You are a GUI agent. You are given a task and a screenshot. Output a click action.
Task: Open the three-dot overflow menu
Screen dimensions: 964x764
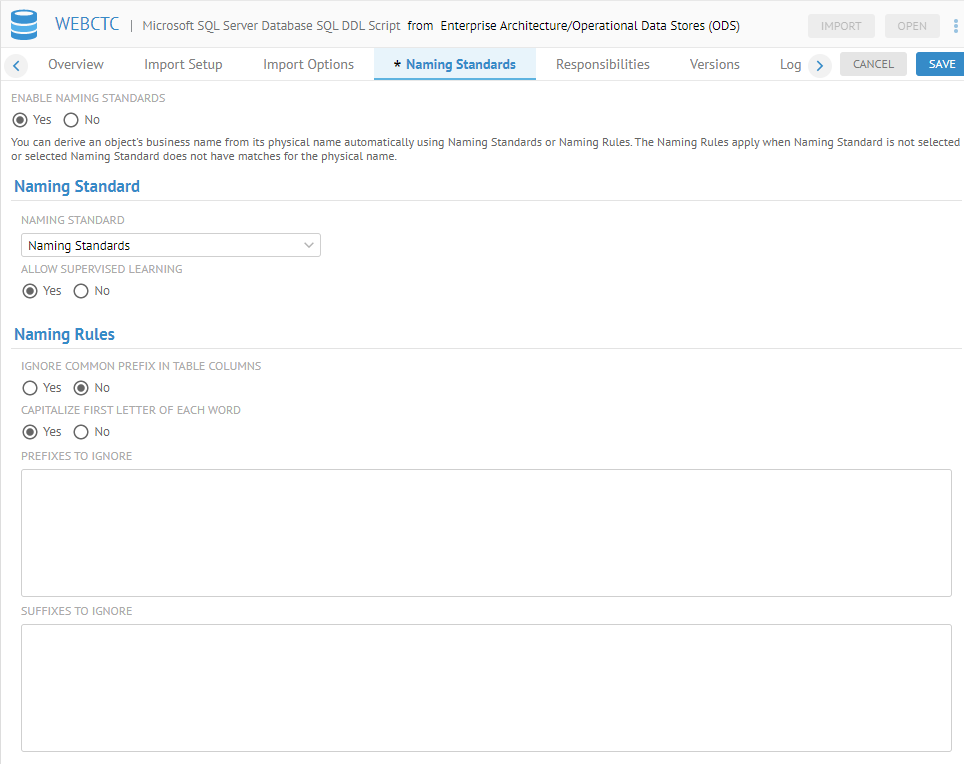tap(955, 24)
